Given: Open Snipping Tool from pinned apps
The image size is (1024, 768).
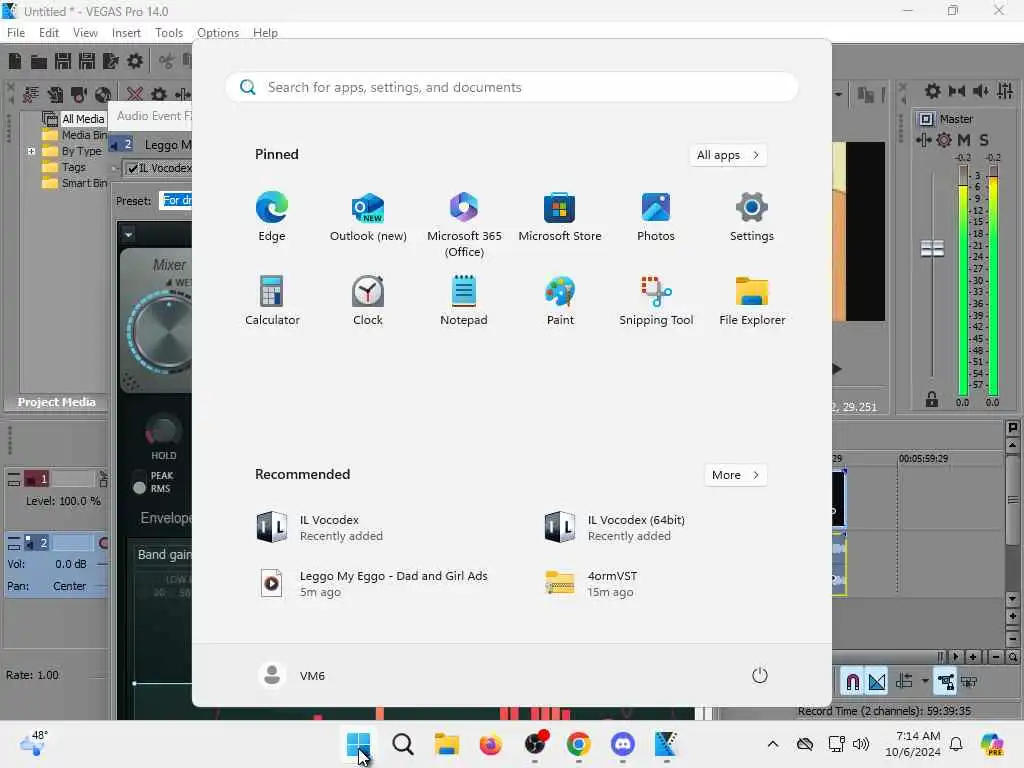Looking at the screenshot, I should click(656, 301).
